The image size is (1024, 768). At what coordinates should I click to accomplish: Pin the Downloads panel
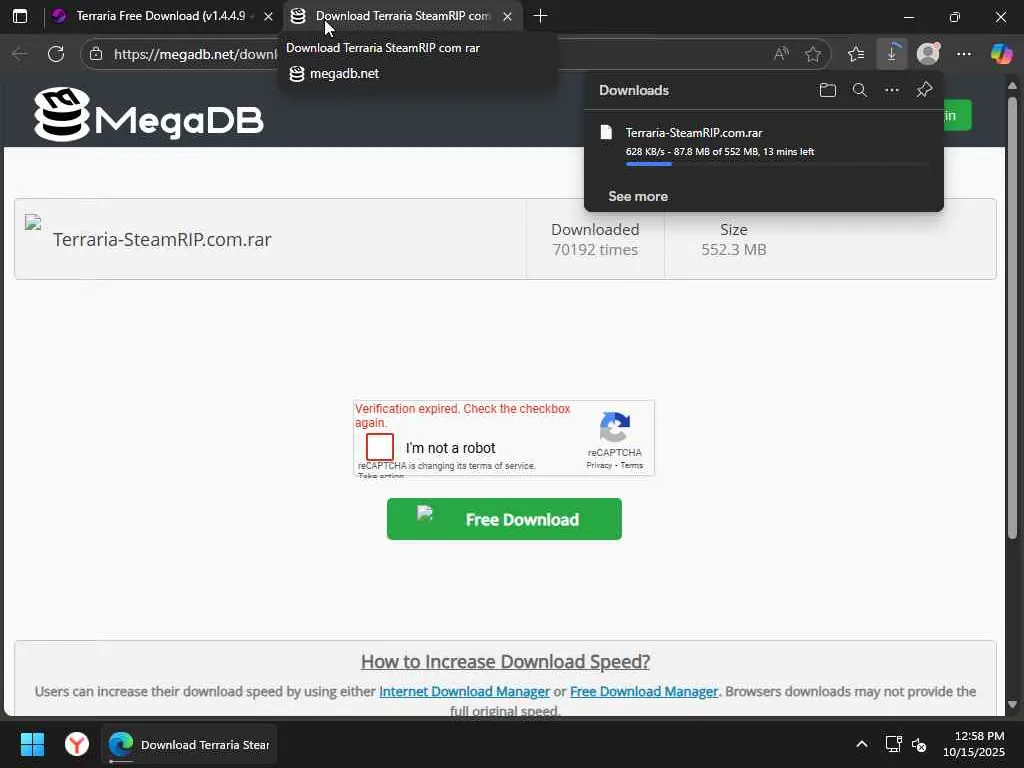[x=924, y=90]
